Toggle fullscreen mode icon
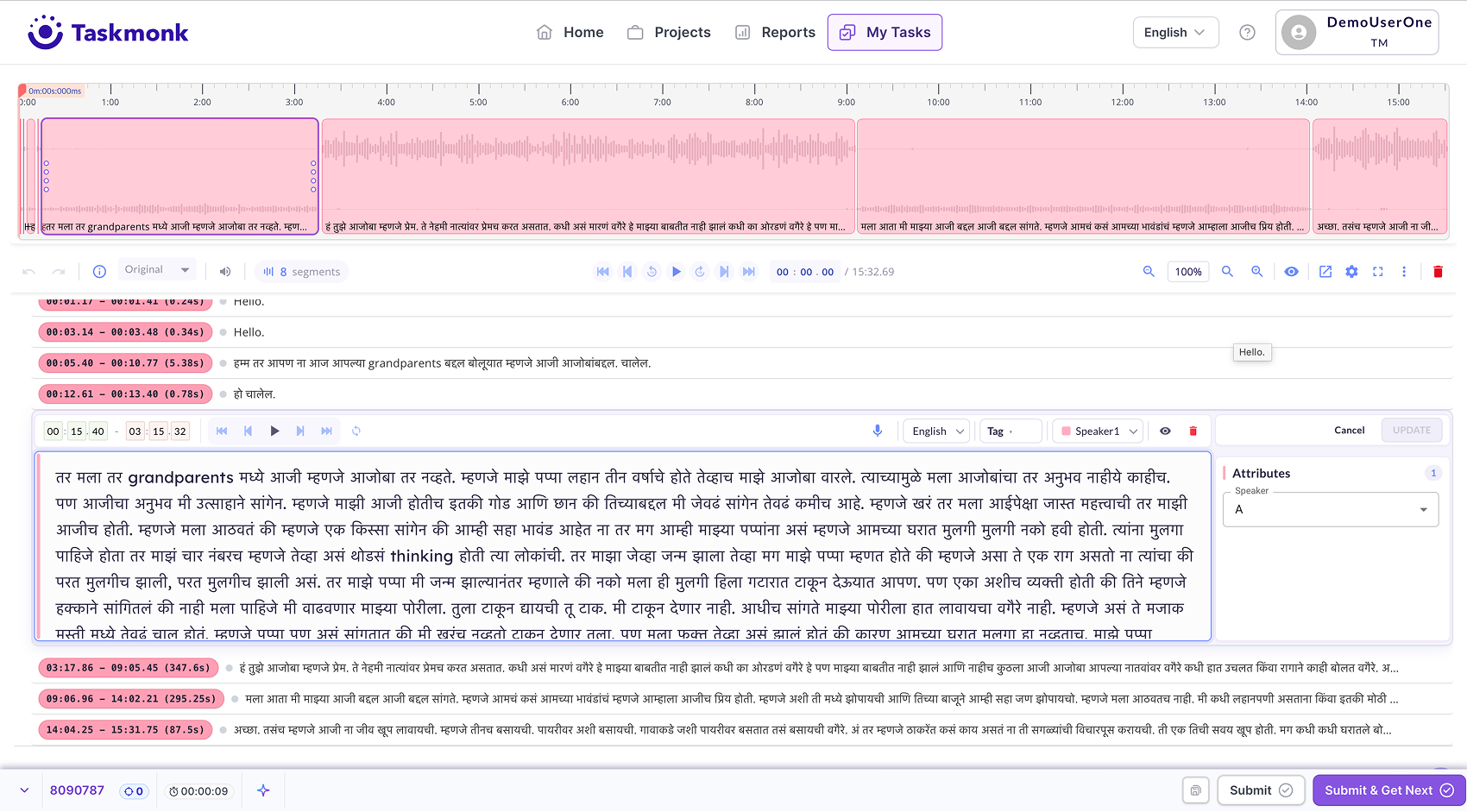This screenshot has width=1467, height=812. pyautogui.click(x=1378, y=271)
